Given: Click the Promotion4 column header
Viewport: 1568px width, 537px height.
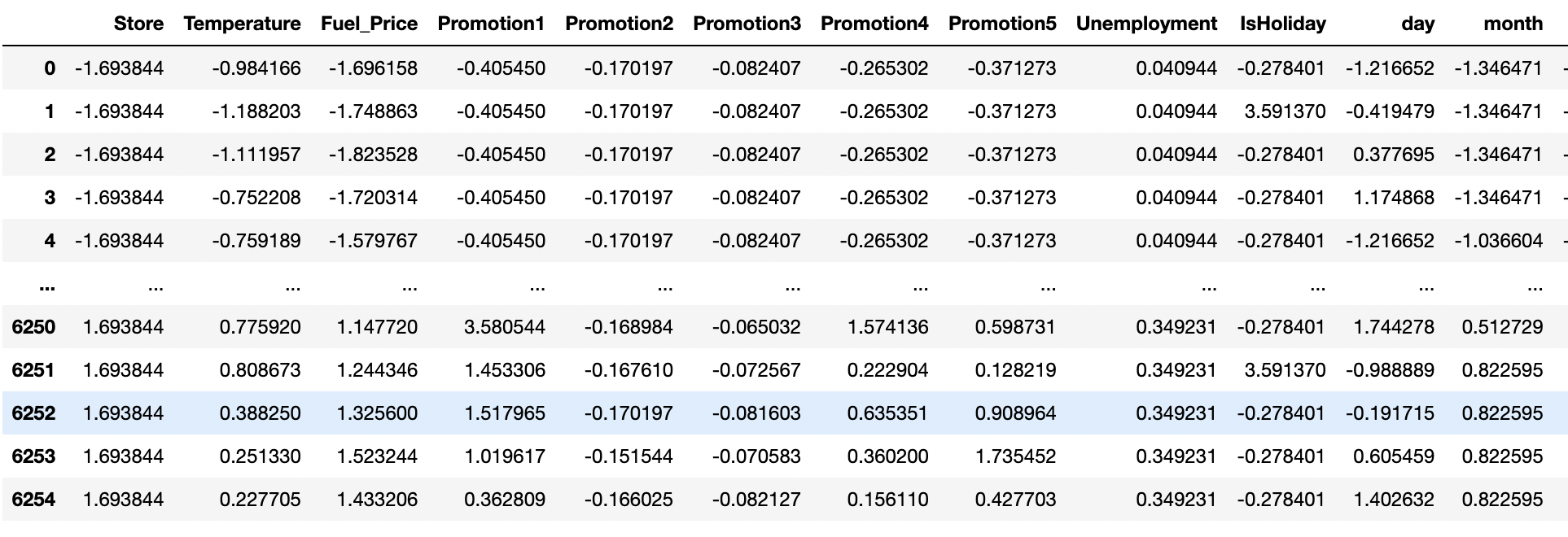Looking at the screenshot, I should pyautogui.click(x=874, y=24).
